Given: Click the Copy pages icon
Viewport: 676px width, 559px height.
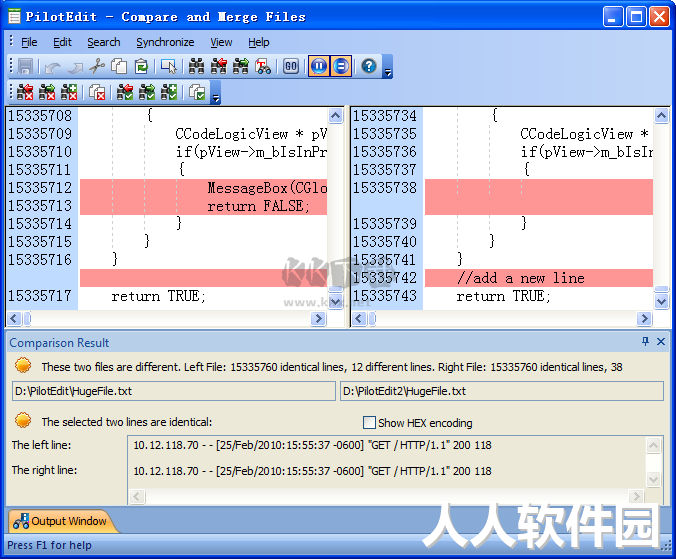Looking at the screenshot, I should [119, 67].
